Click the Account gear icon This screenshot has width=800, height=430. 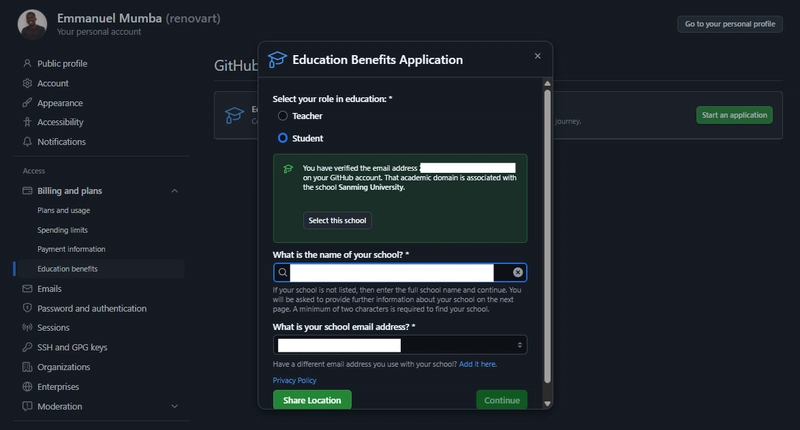(27, 83)
